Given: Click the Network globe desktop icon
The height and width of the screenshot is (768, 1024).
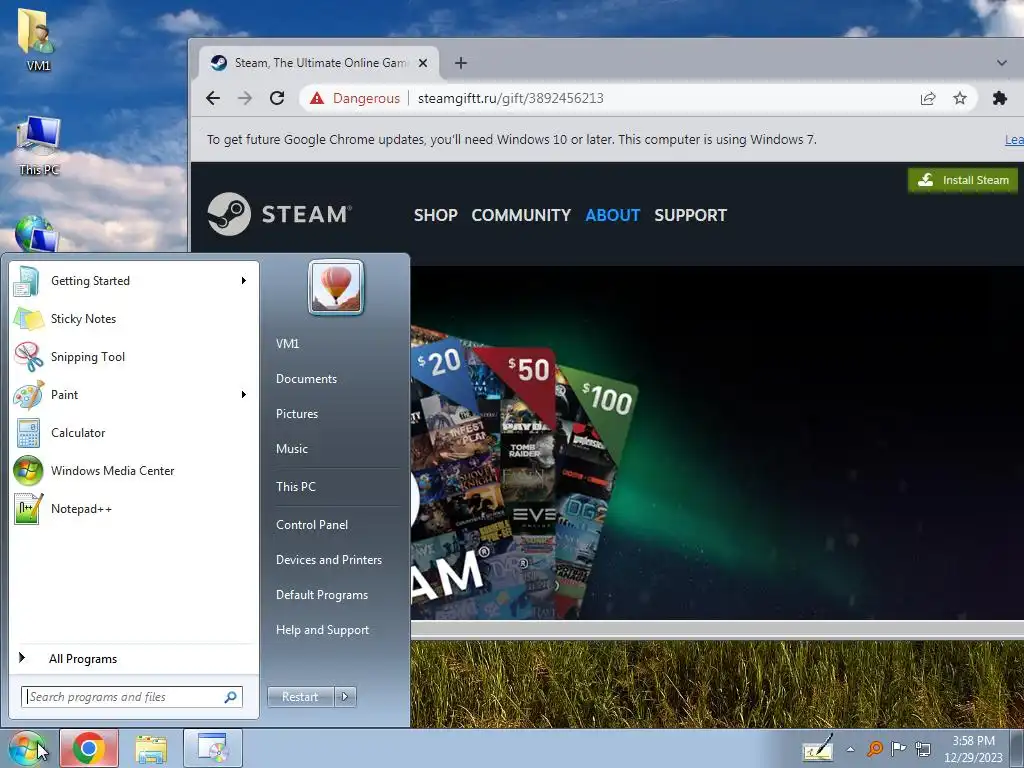Looking at the screenshot, I should point(35,234).
